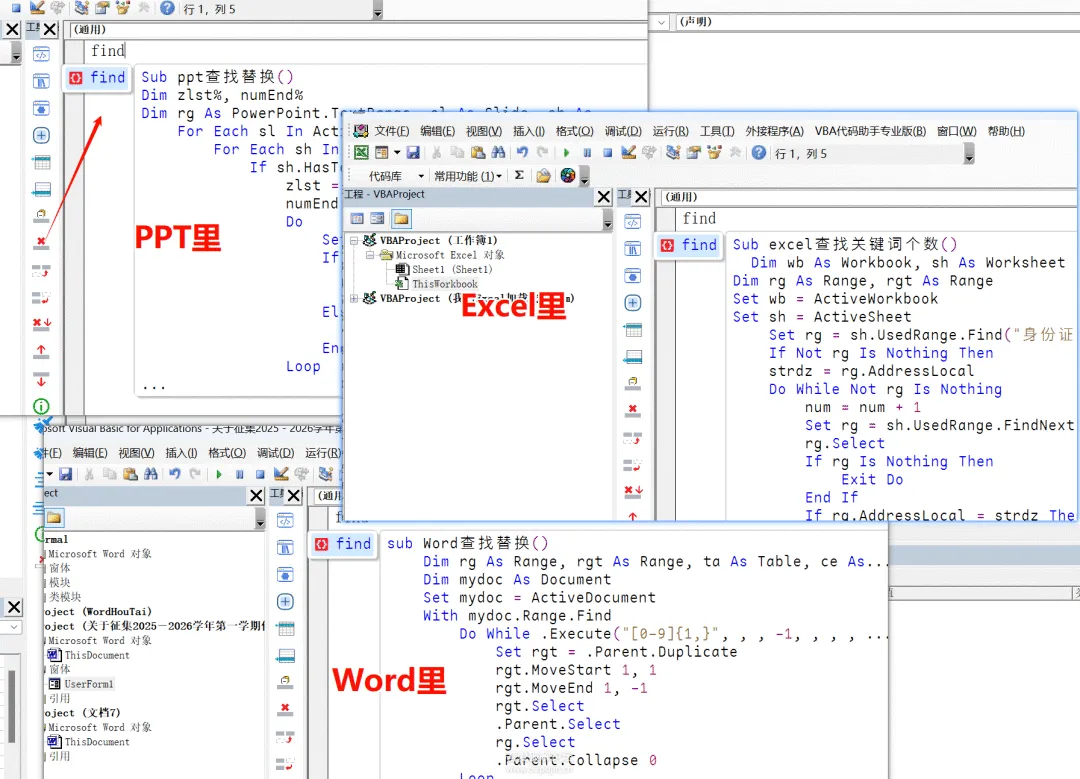Run macro with green play icon in Word window

click(218, 474)
